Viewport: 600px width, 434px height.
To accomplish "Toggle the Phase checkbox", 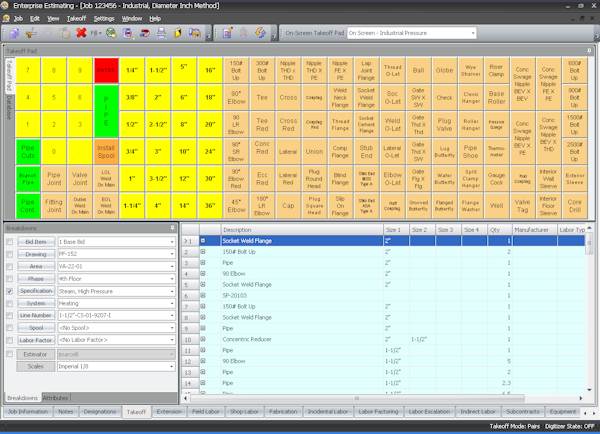I will coord(10,279).
